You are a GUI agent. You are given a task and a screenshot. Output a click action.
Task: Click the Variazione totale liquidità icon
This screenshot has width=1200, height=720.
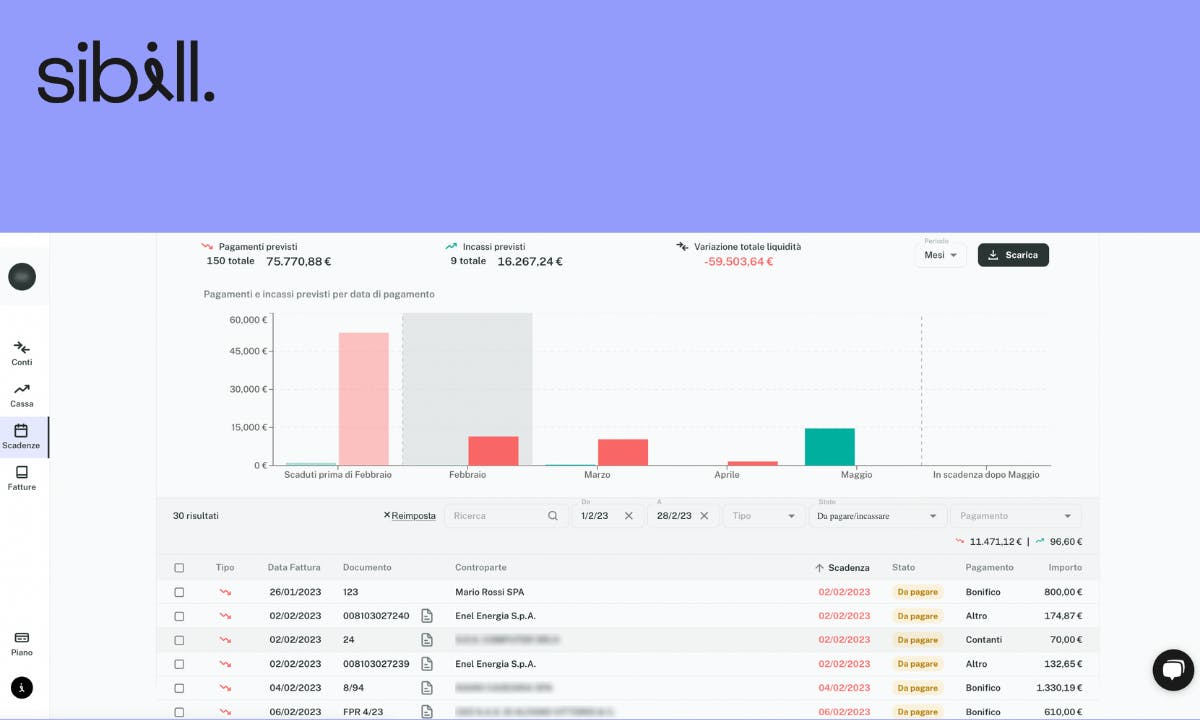pos(682,246)
